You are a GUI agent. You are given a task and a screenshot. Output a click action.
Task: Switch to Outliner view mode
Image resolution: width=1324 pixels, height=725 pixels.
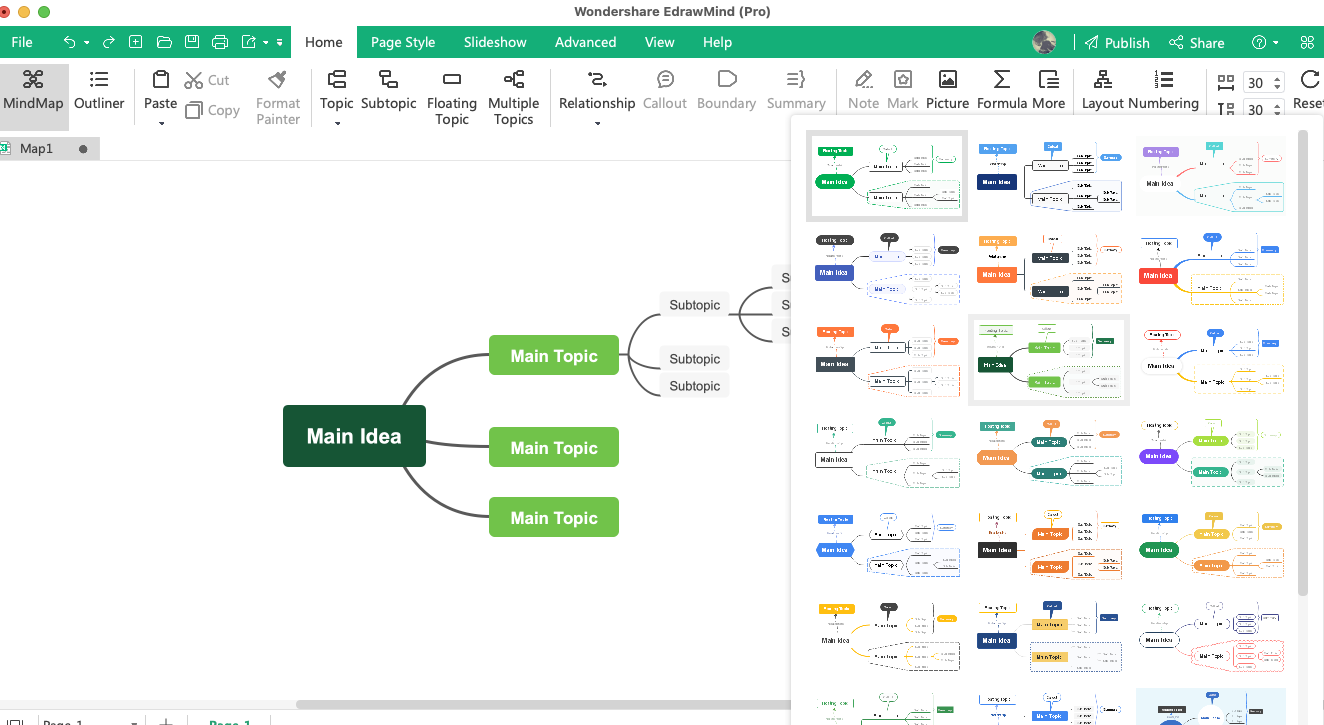pos(99,90)
